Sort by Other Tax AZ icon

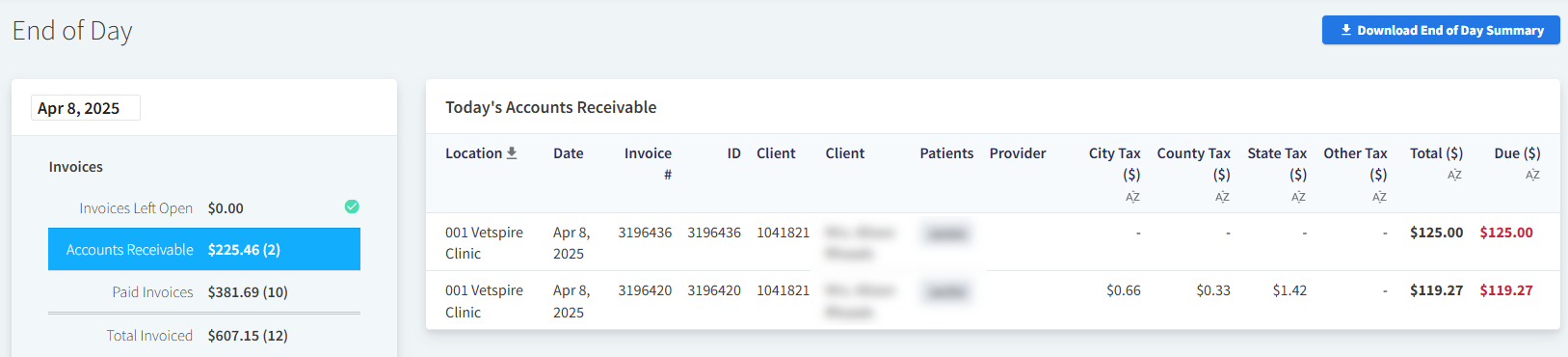point(1379,197)
